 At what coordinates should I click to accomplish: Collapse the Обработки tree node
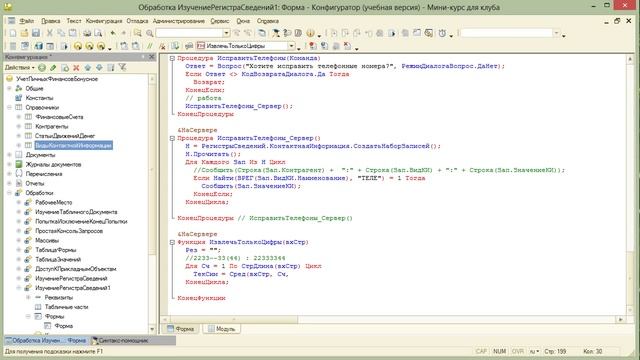[x=9, y=193]
